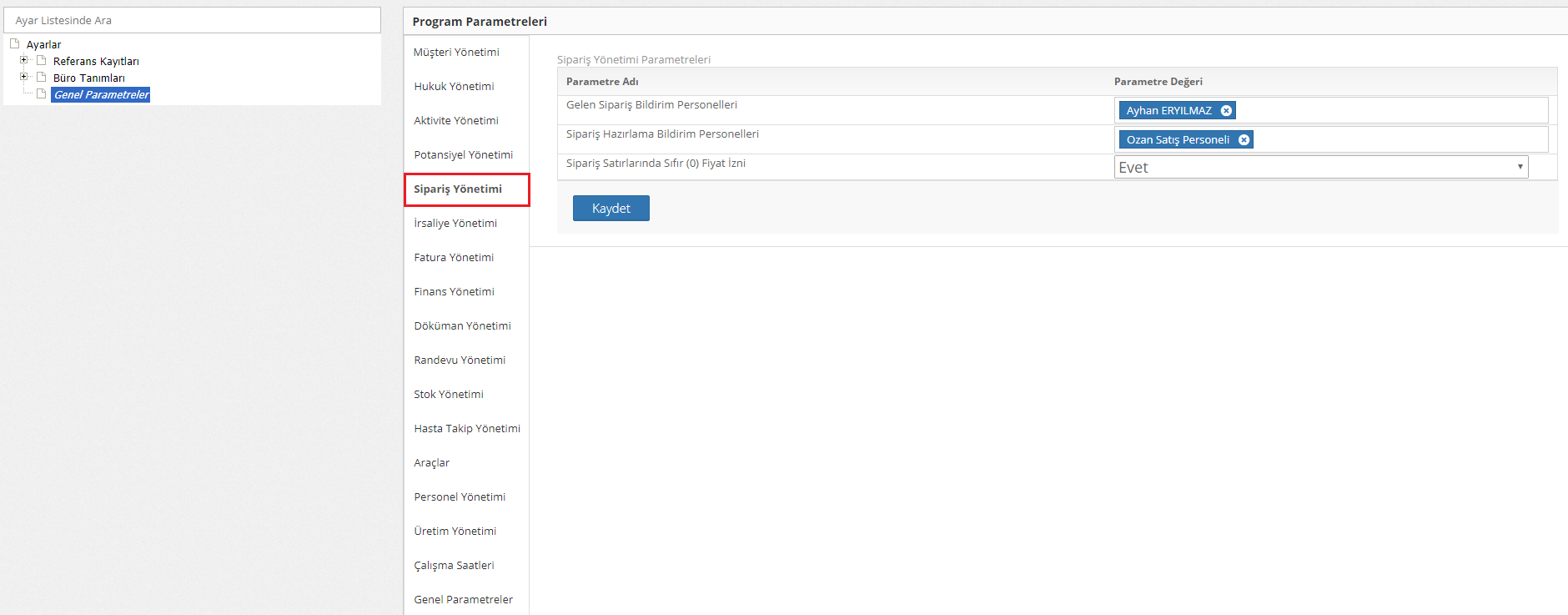This screenshot has height=615, width=1568.
Task: Open the Sıfır Fiyat İzni dropdown
Action: pos(1320,168)
